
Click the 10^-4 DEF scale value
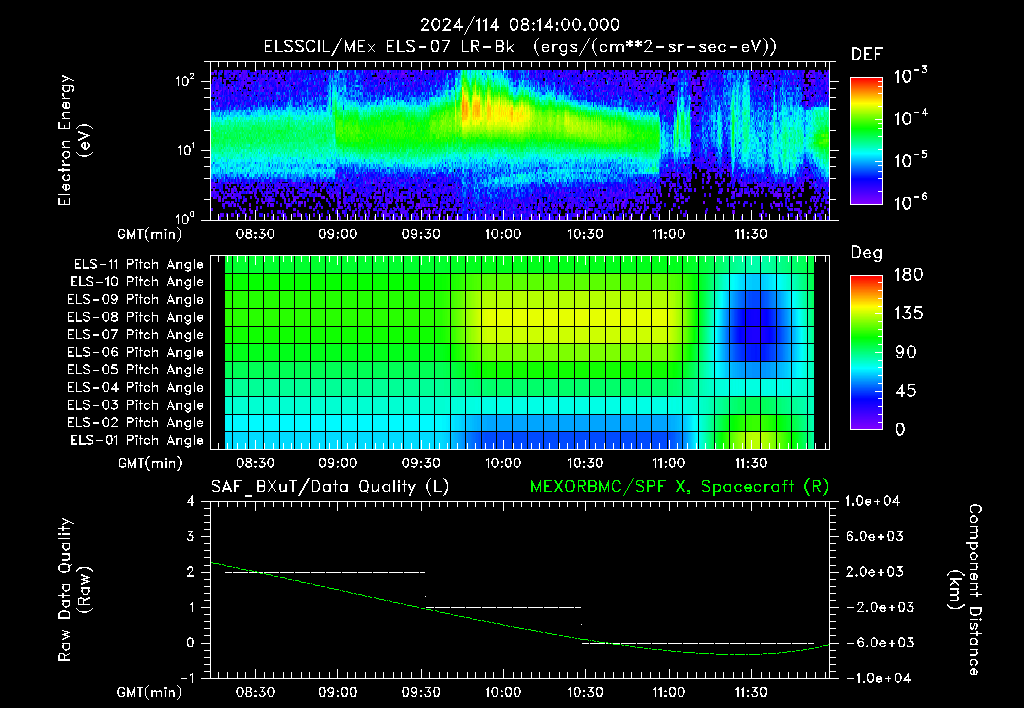(x=910, y=118)
